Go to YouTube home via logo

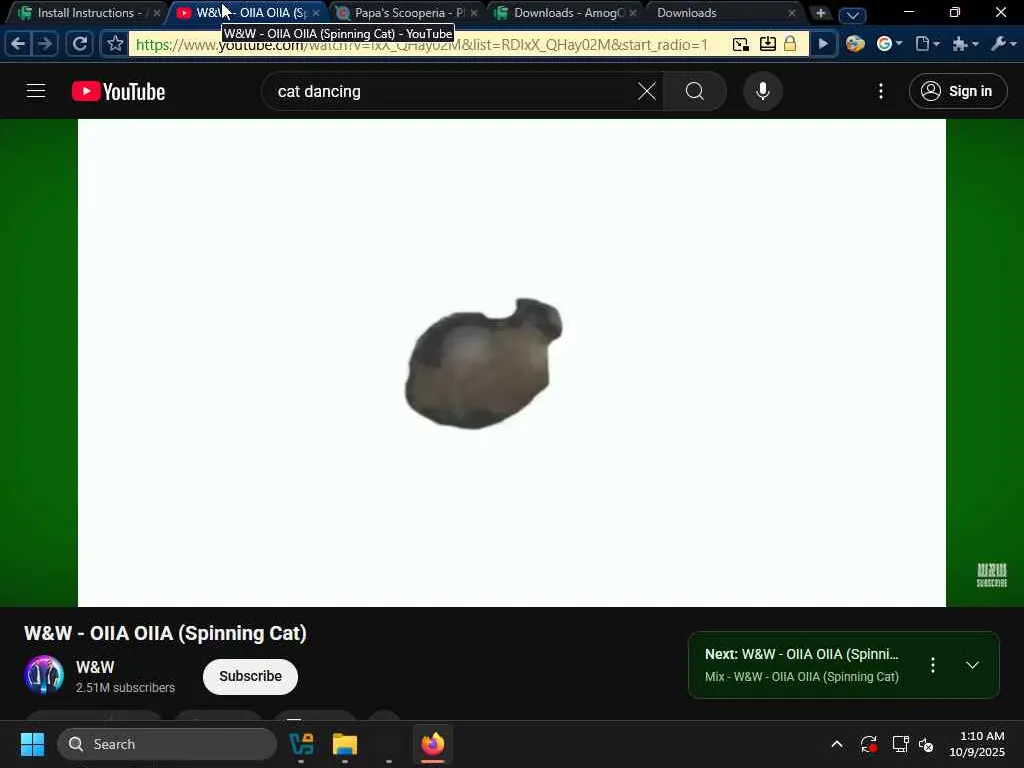click(x=118, y=91)
